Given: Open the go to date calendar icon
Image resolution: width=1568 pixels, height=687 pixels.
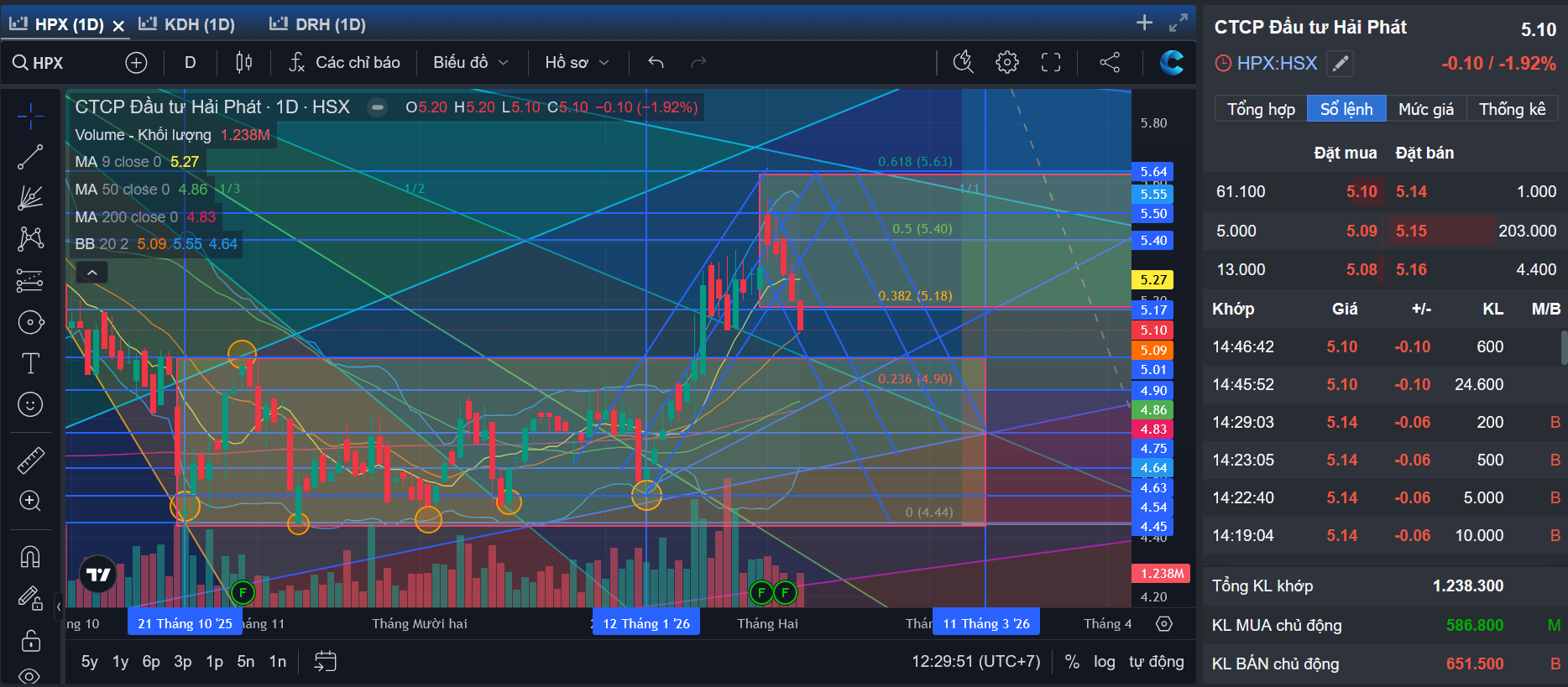Looking at the screenshot, I should (x=325, y=661).
